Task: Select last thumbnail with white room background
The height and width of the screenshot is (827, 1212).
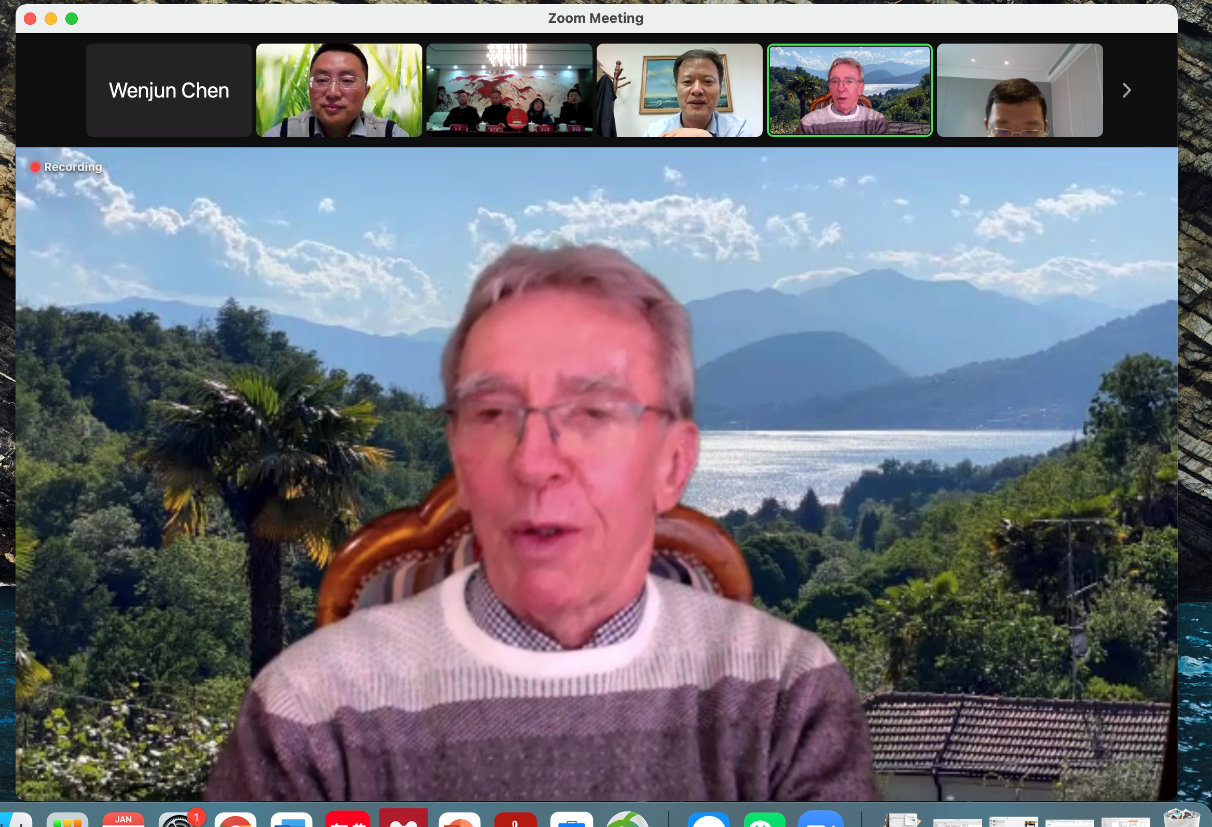Action: click(1019, 90)
